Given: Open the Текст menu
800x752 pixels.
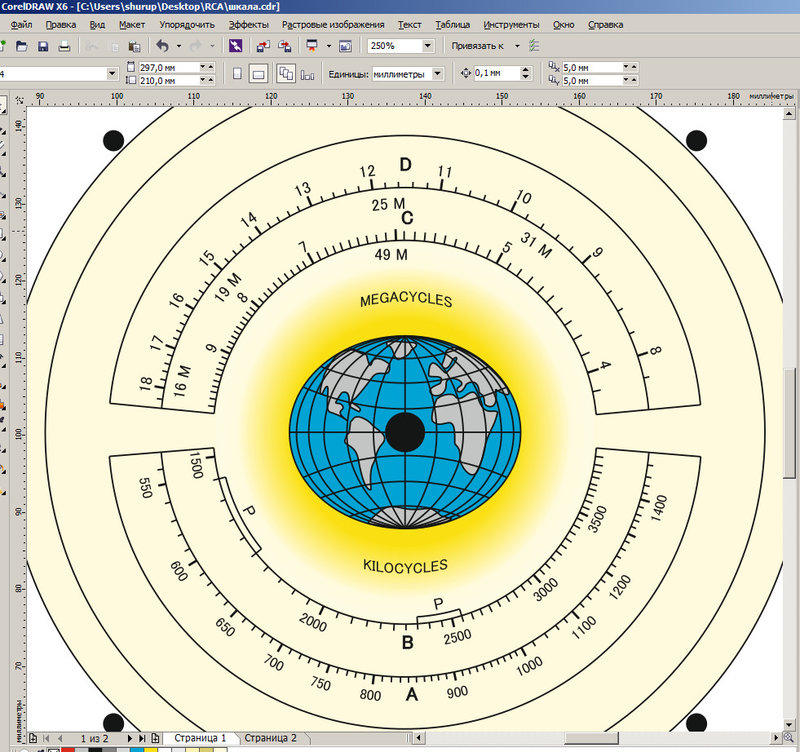Looking at the screenshot, I should tap(409, 24).
